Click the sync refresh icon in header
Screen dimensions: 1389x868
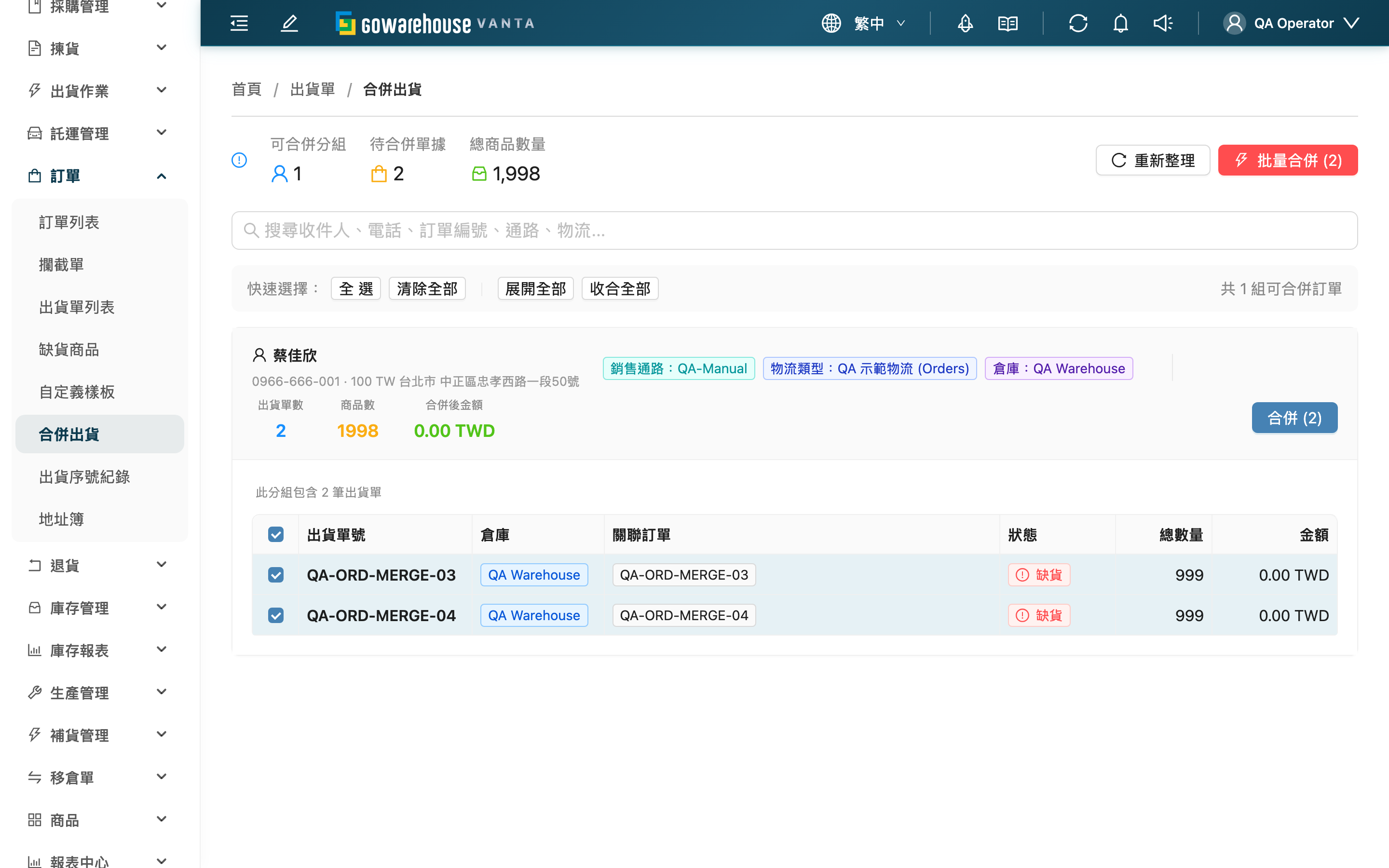1078,23
